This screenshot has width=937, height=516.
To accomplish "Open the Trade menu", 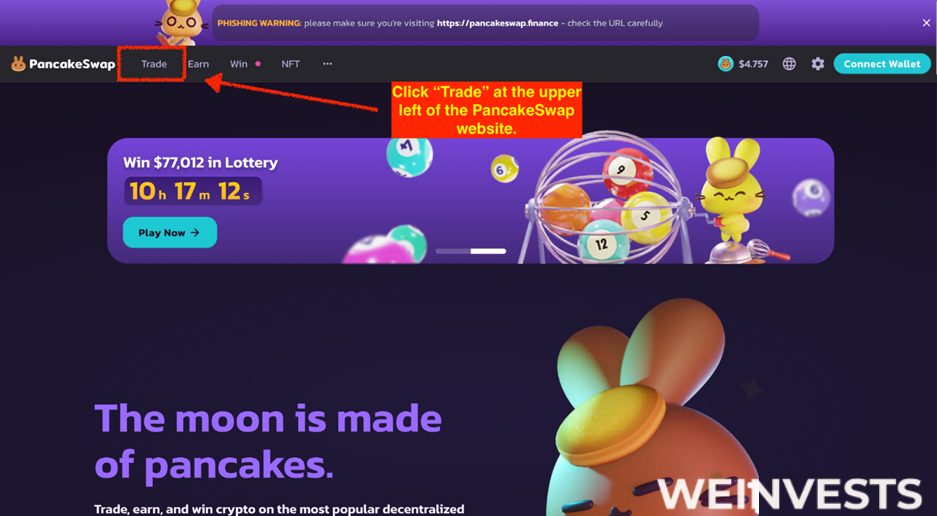I will [x=154, y=64].
